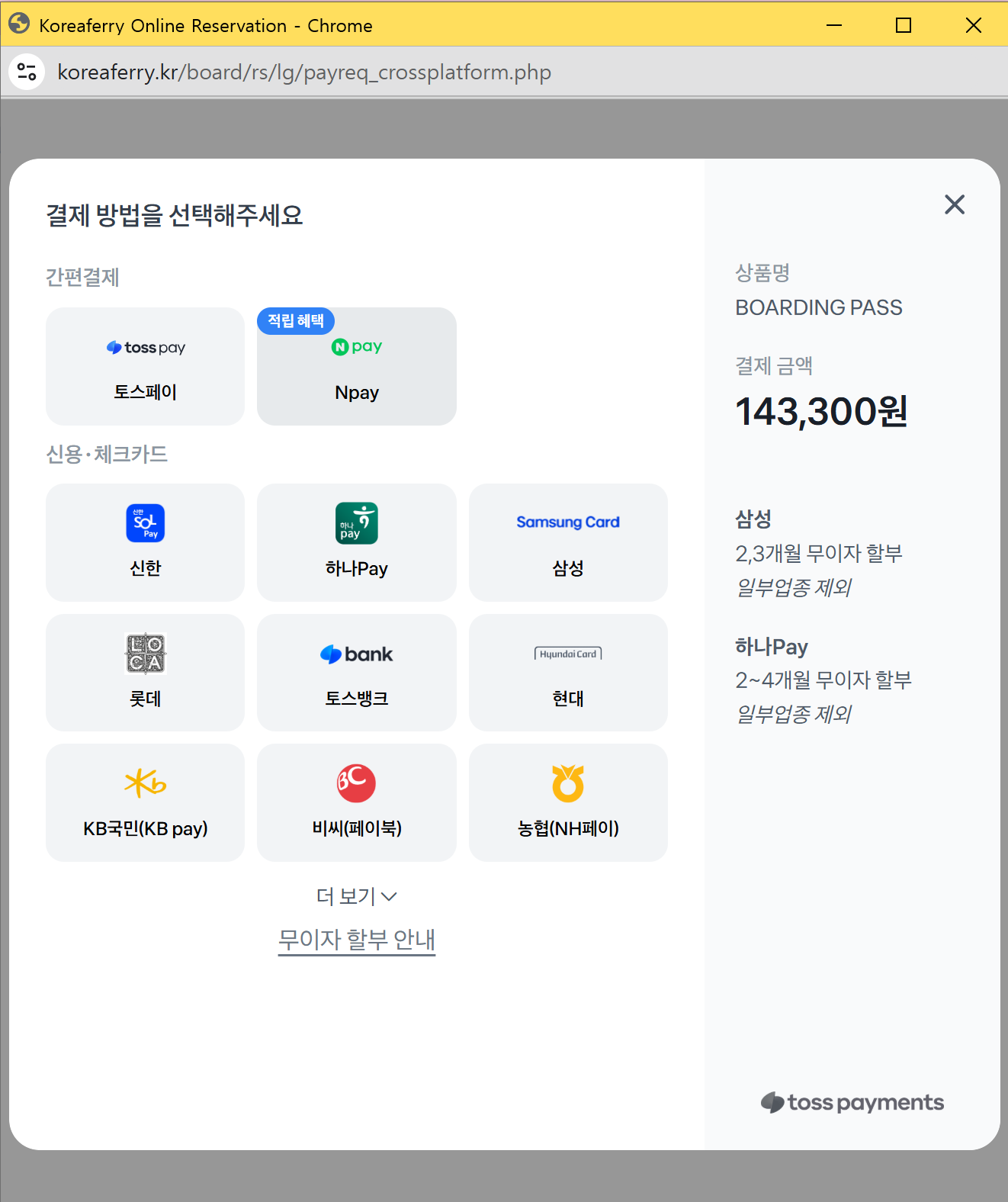
Task: Click the 적립 혜택 badge
Action: tap(296, 321)
